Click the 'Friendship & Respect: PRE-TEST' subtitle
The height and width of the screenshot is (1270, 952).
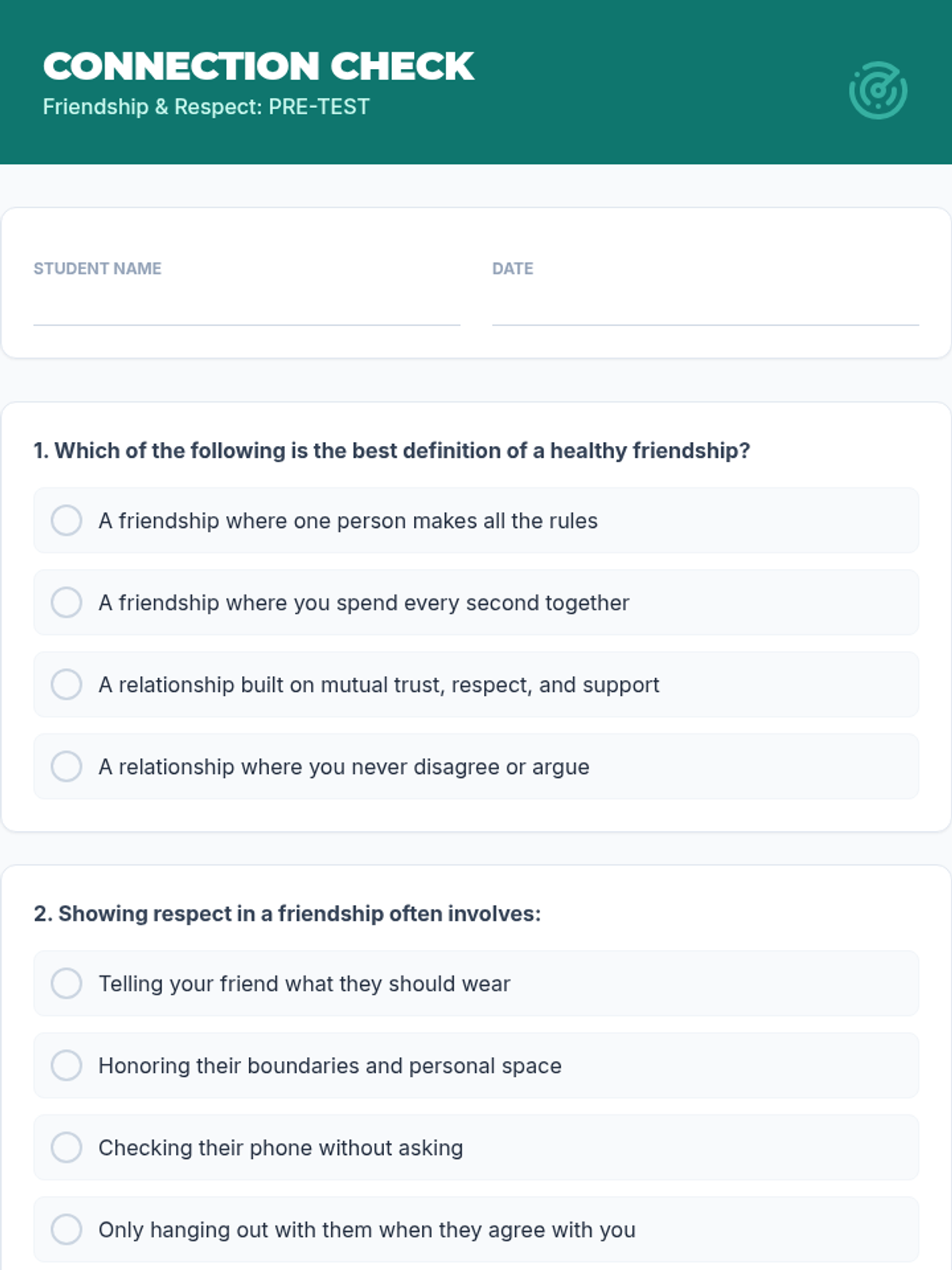[x=206, y=106]
